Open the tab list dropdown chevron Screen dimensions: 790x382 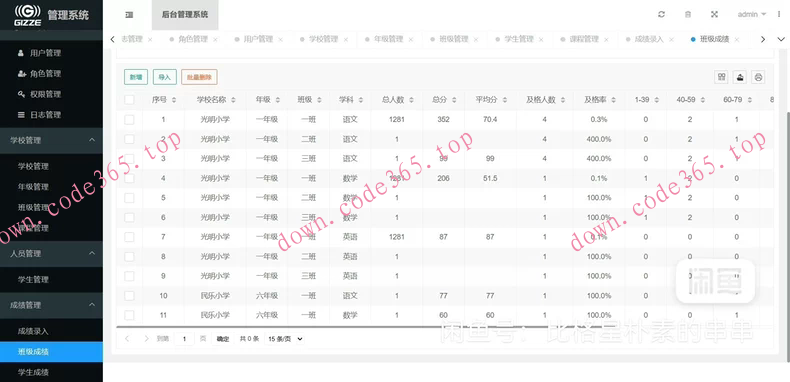pos(781,39)
